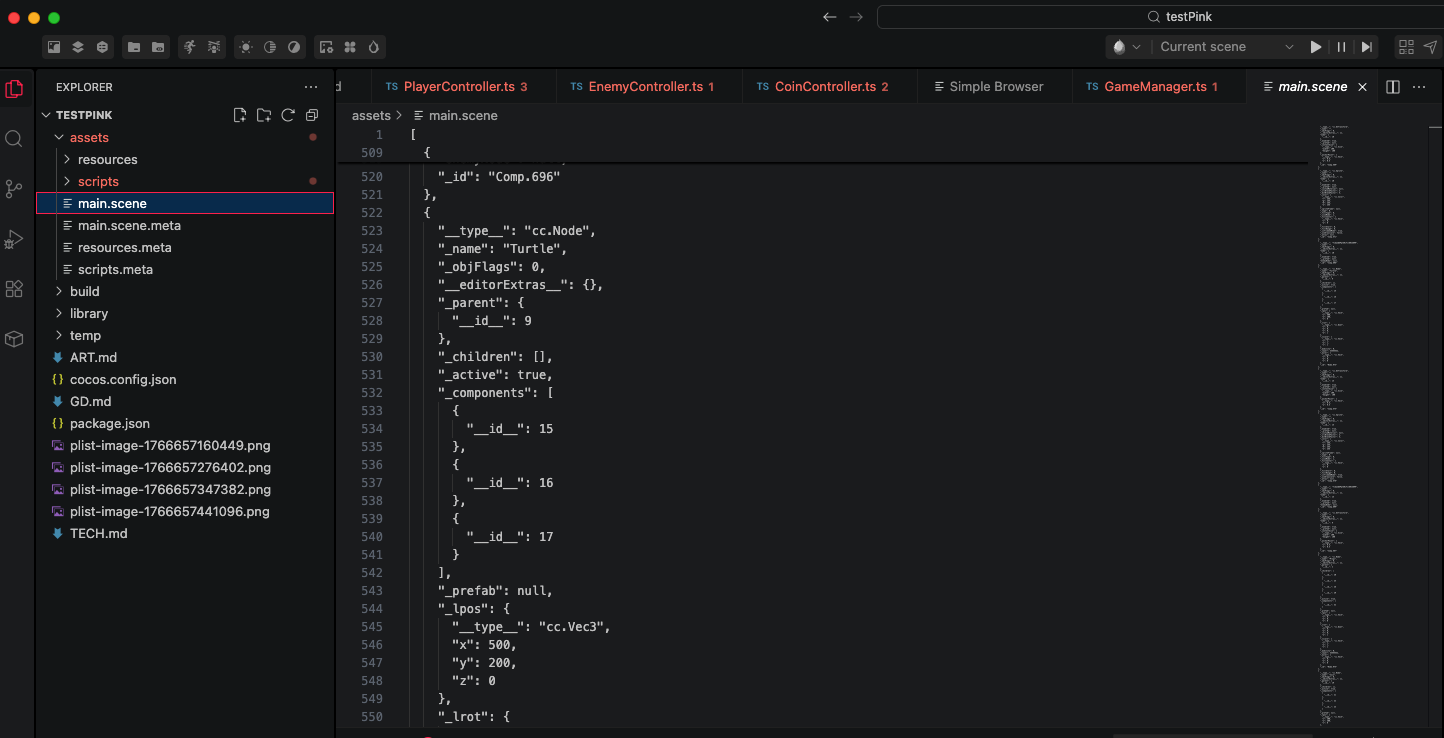Click the assets breadcrumb link

click(x=370, y=115)
